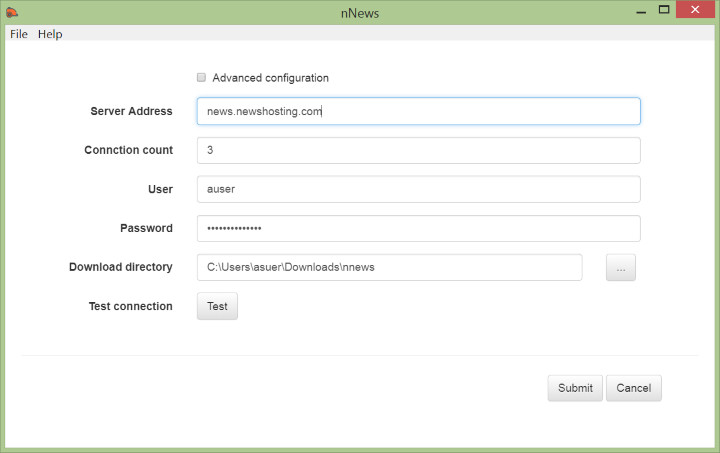720x453 pixels.
Task: Minimize the nNews window
Action: coord(641,10)
